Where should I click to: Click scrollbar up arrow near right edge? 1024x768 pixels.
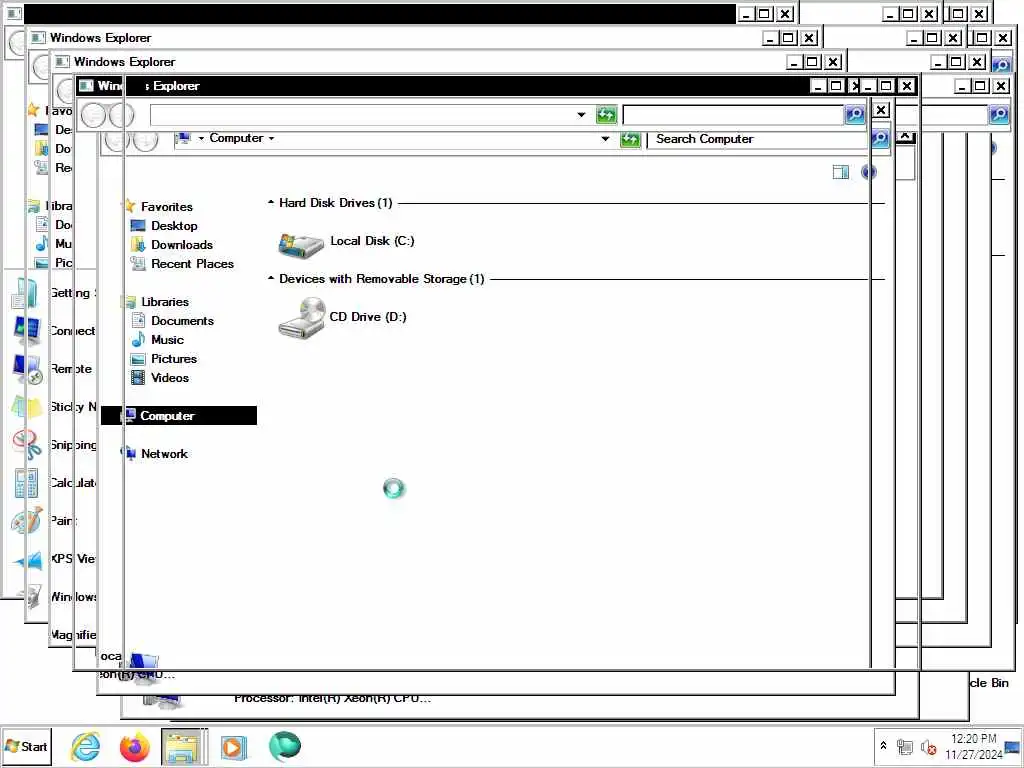pyautogui.click(x=904, y=136)
